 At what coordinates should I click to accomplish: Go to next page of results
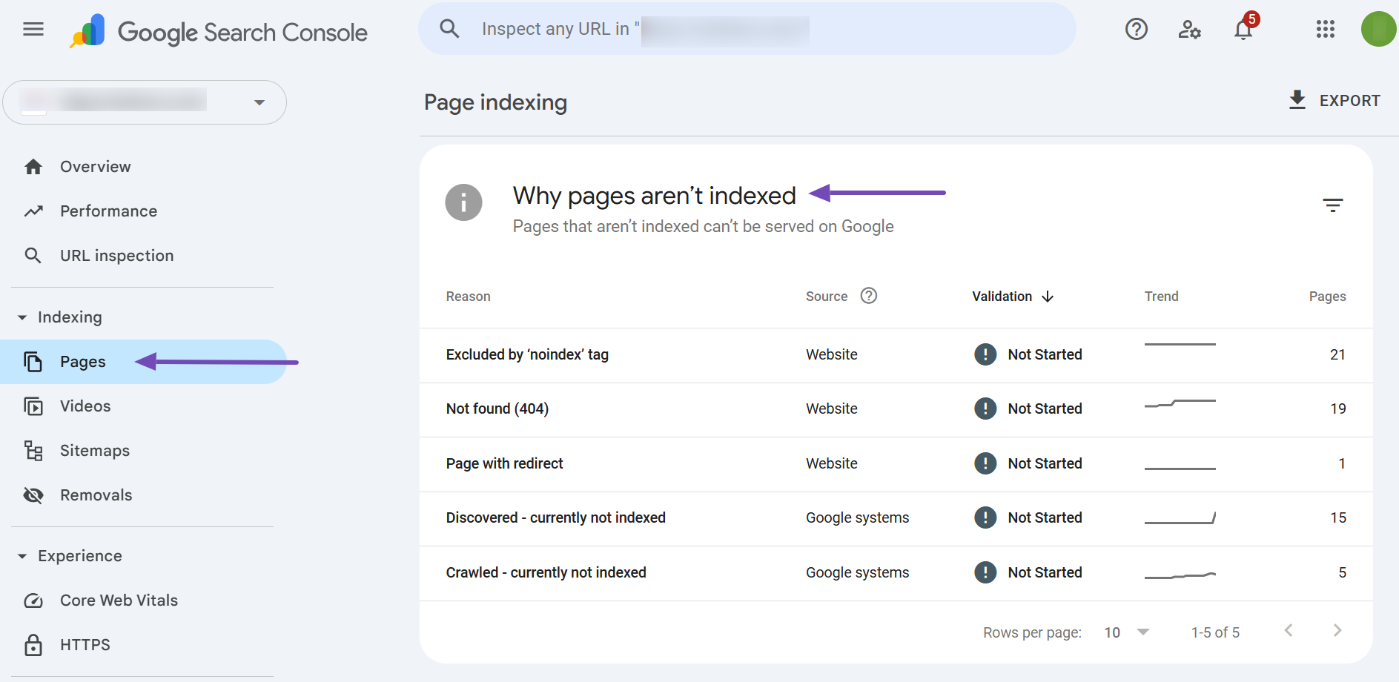pyautogui.click(x=1337, y=631)
